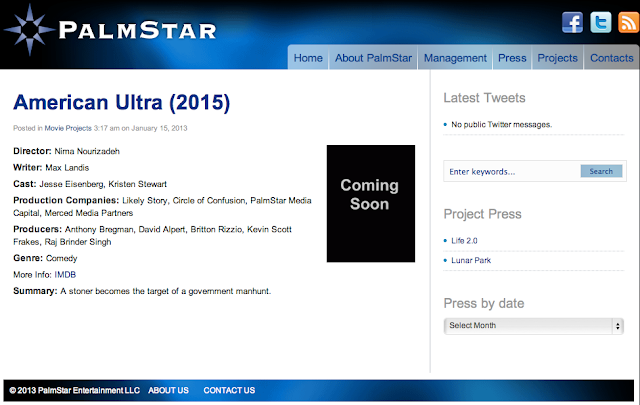Image resolution: width=640 pixels, height=405 pixels.
Task: Click the Coming Soon poster thumbnail
Action: pos(371,203)
